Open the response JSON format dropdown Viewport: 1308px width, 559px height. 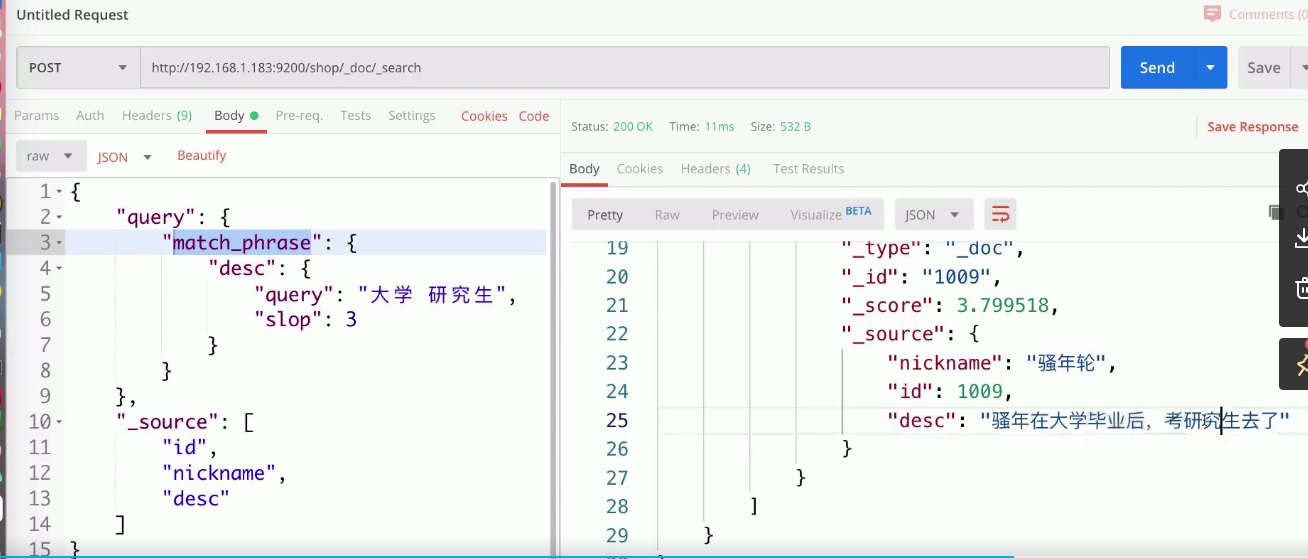click(933, 214)
